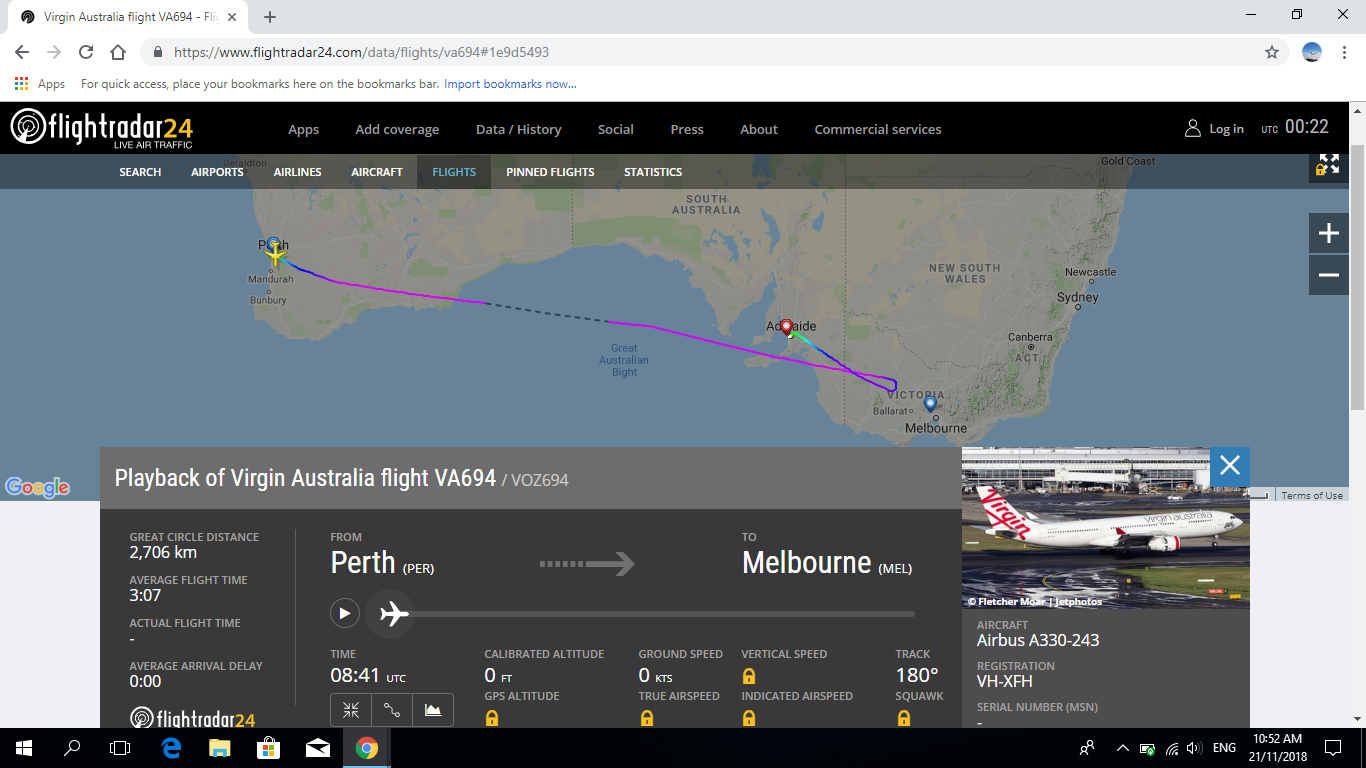
Task: Click the lock icon under Squawk
Action: click(903, 717)
